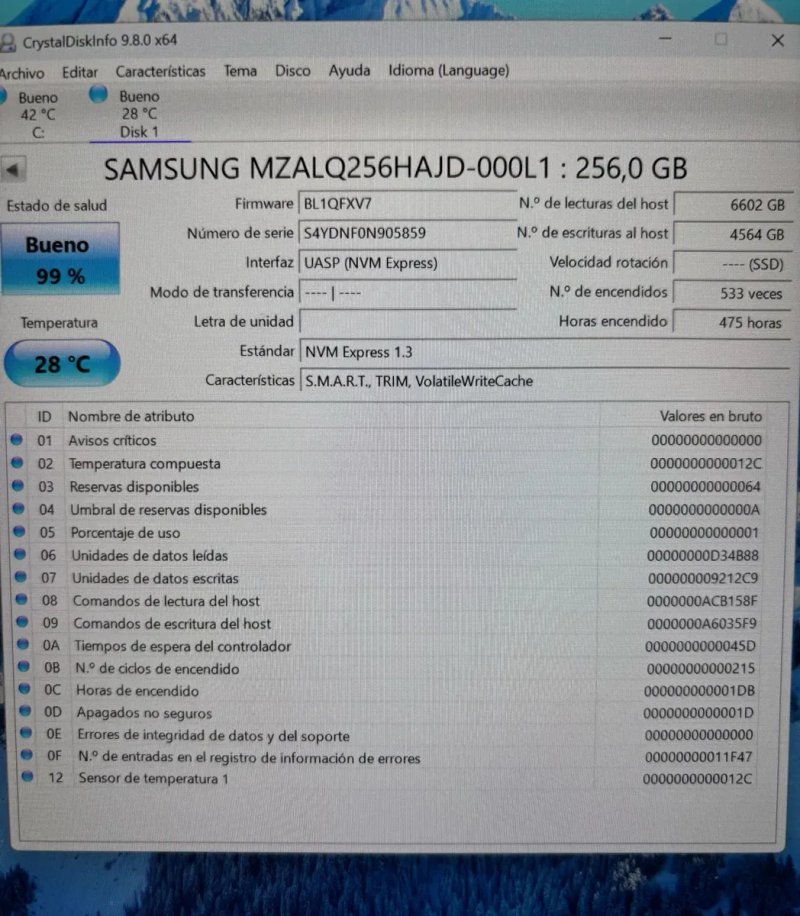Click status dot for Reservas disponibles
This screenshot has width=800, height=916.
coord(18,485)
